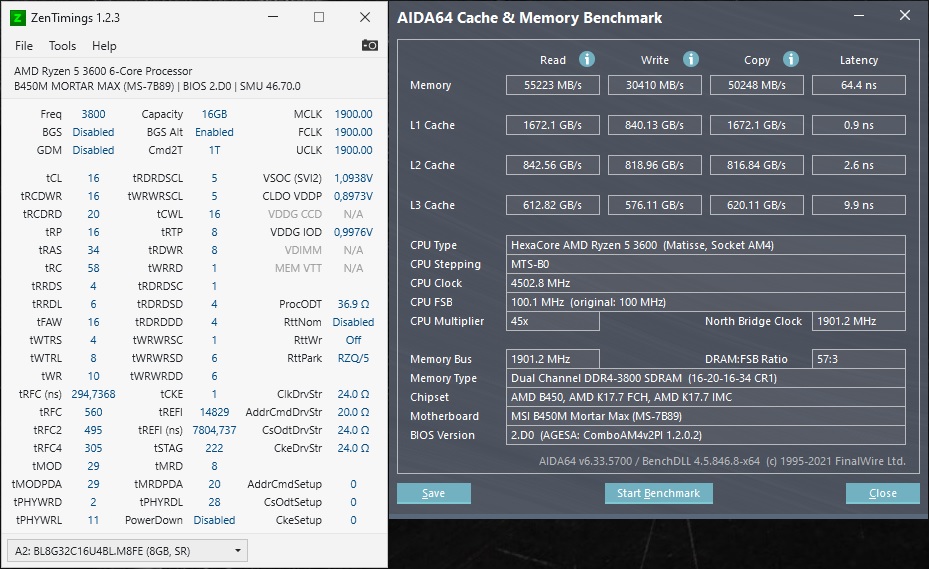Click the CPU Type value field
Screen dimensions: 929x569
pyautogui.click(x=705, y=245)
